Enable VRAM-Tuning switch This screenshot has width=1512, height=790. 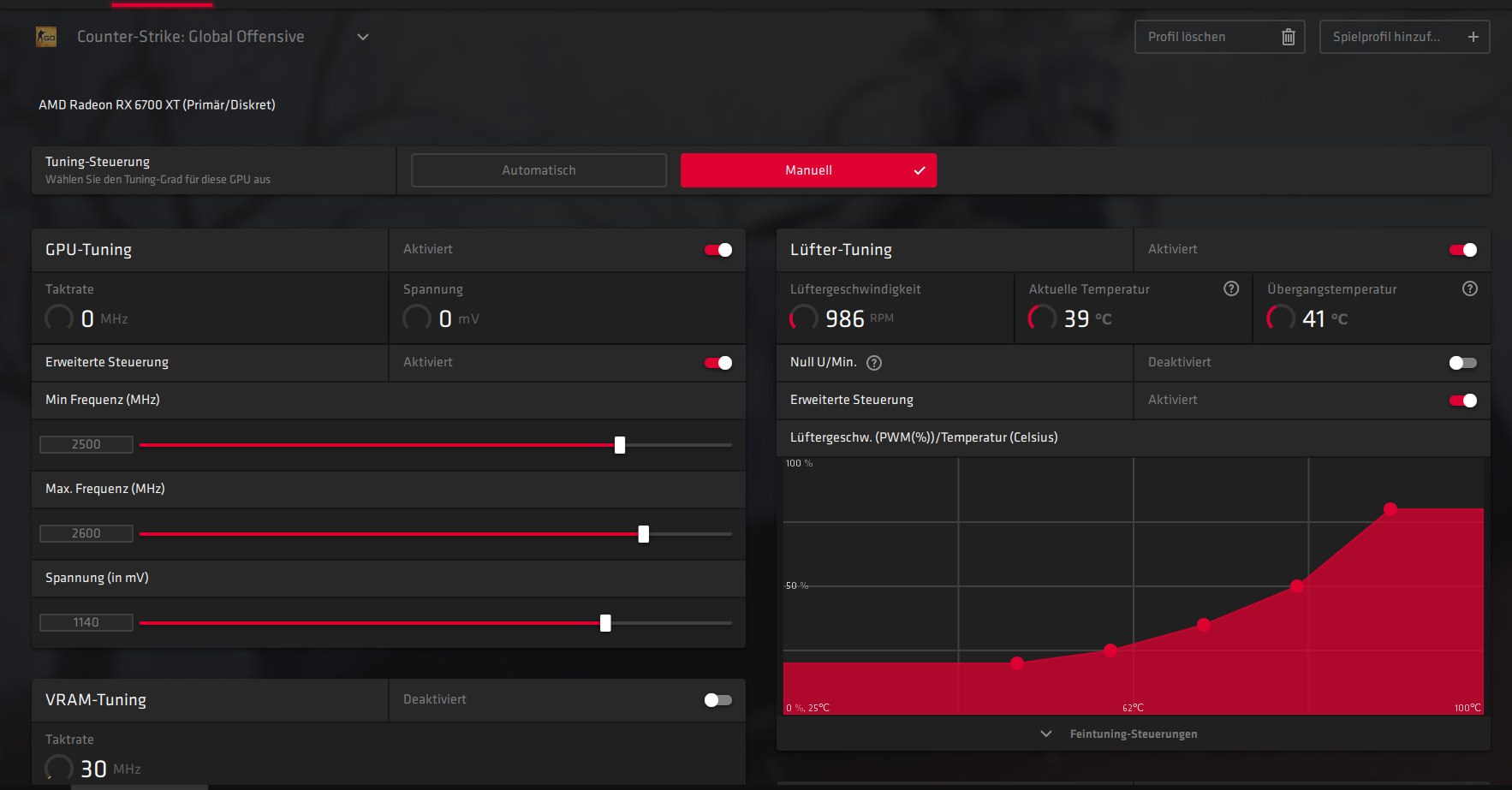point(718,700)
